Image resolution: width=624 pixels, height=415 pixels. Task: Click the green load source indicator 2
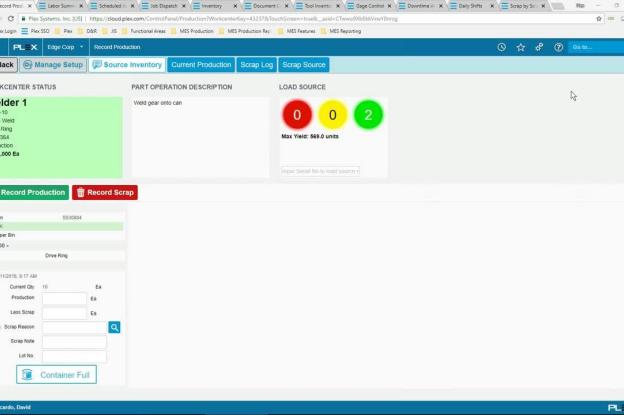point(368,115)
